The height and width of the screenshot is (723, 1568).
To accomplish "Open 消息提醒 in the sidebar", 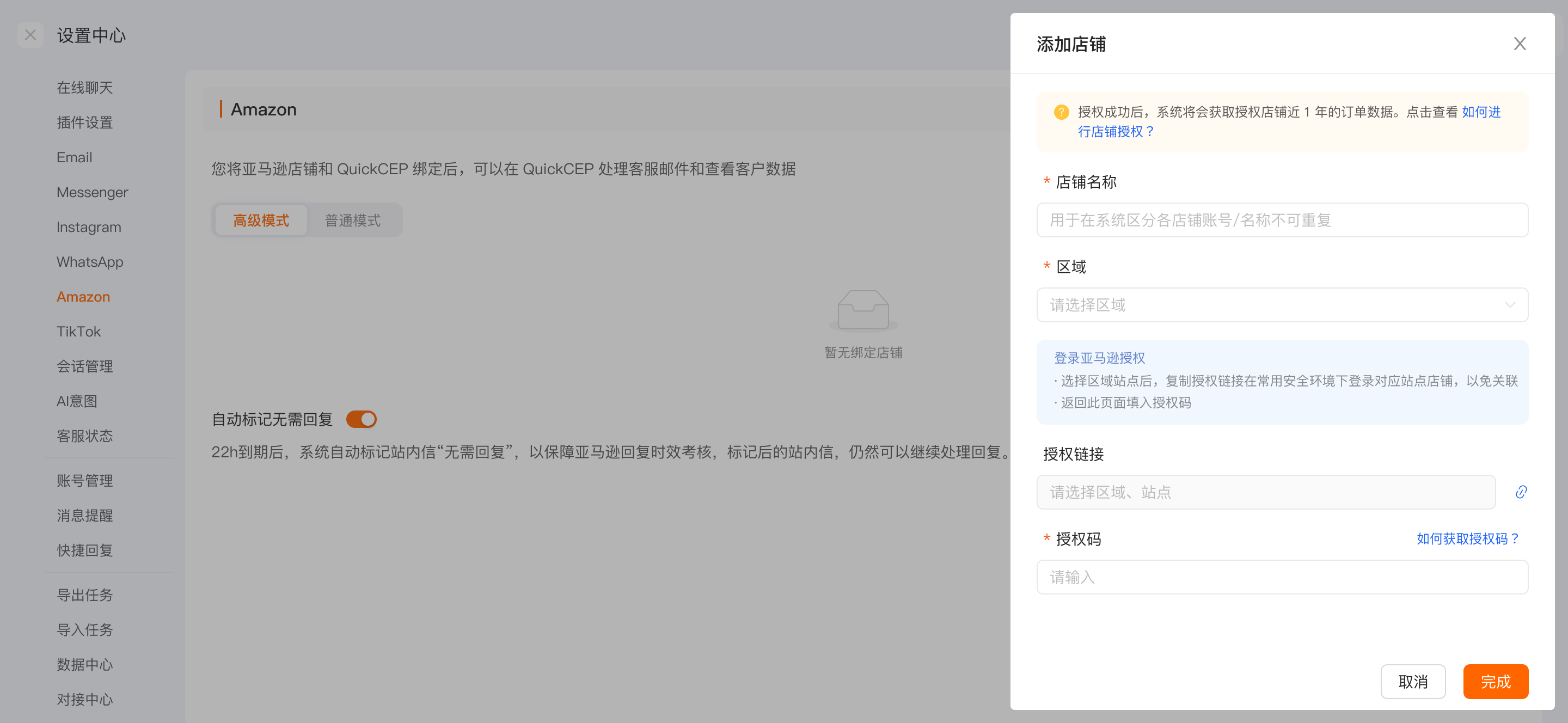I will coord(84,516).
